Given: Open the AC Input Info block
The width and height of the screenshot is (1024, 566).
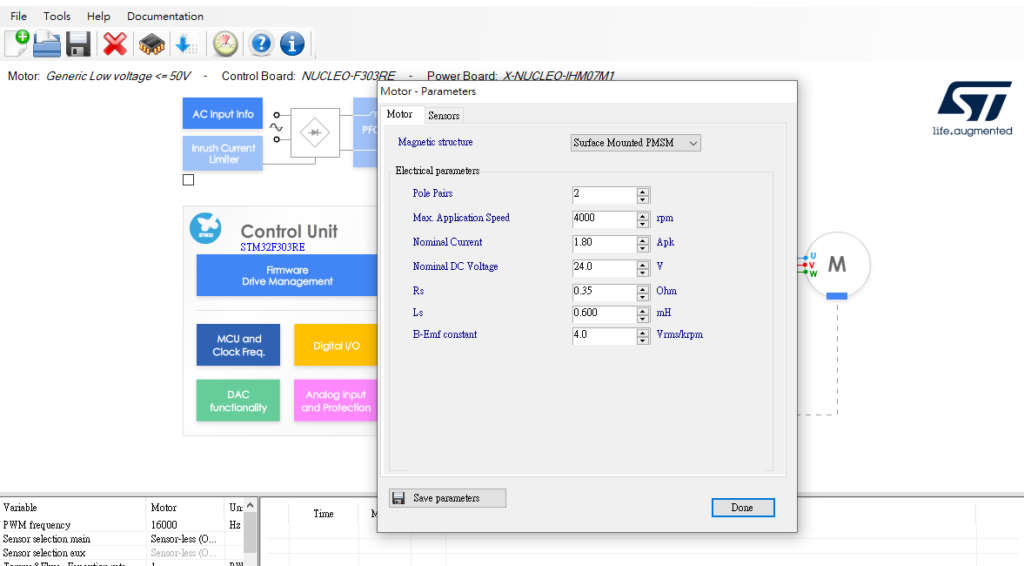Looking at the screenshot, I should pyautogui.click(x=223, y=114).
